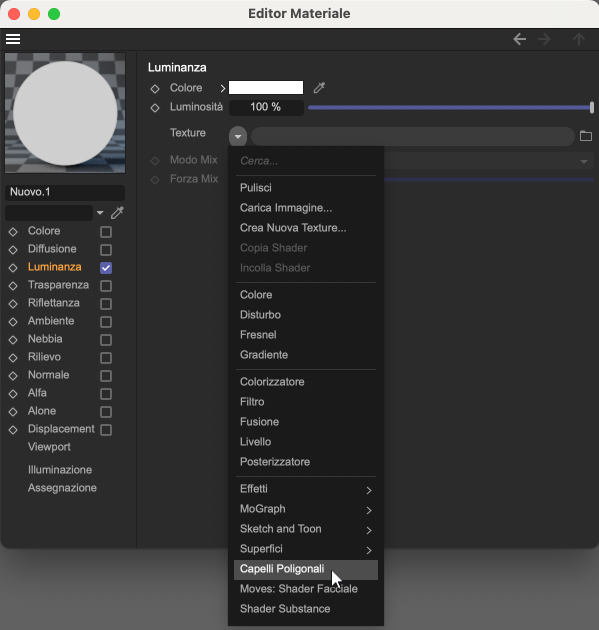Collapse the Texture shader dropdown arrow
The image size is (599, 630).
click(238, 136)
